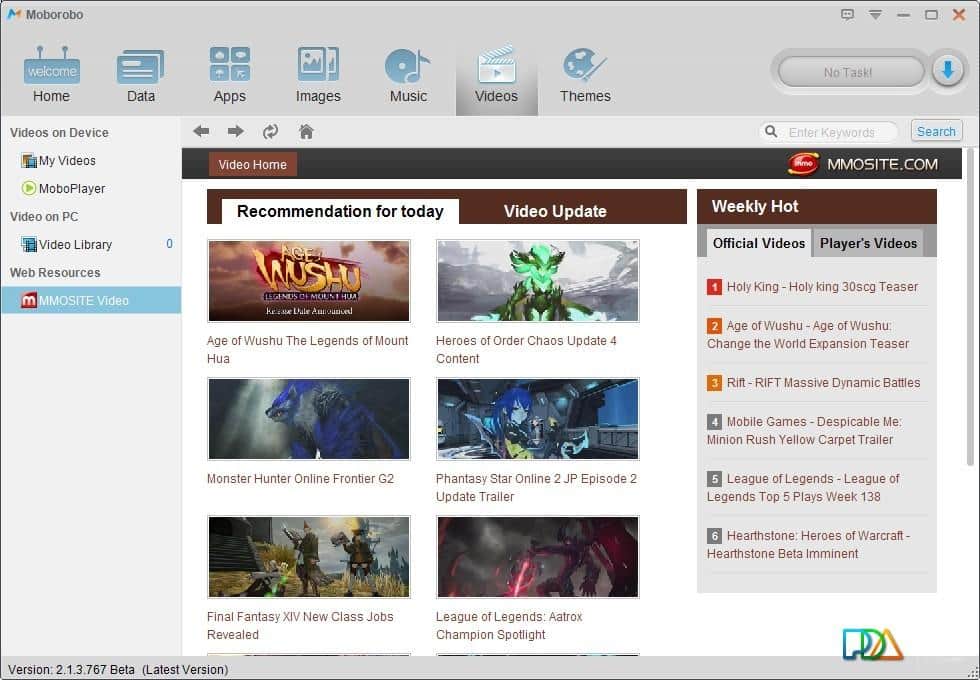
Task: Switch to the Images section
Action: [318, 75]
